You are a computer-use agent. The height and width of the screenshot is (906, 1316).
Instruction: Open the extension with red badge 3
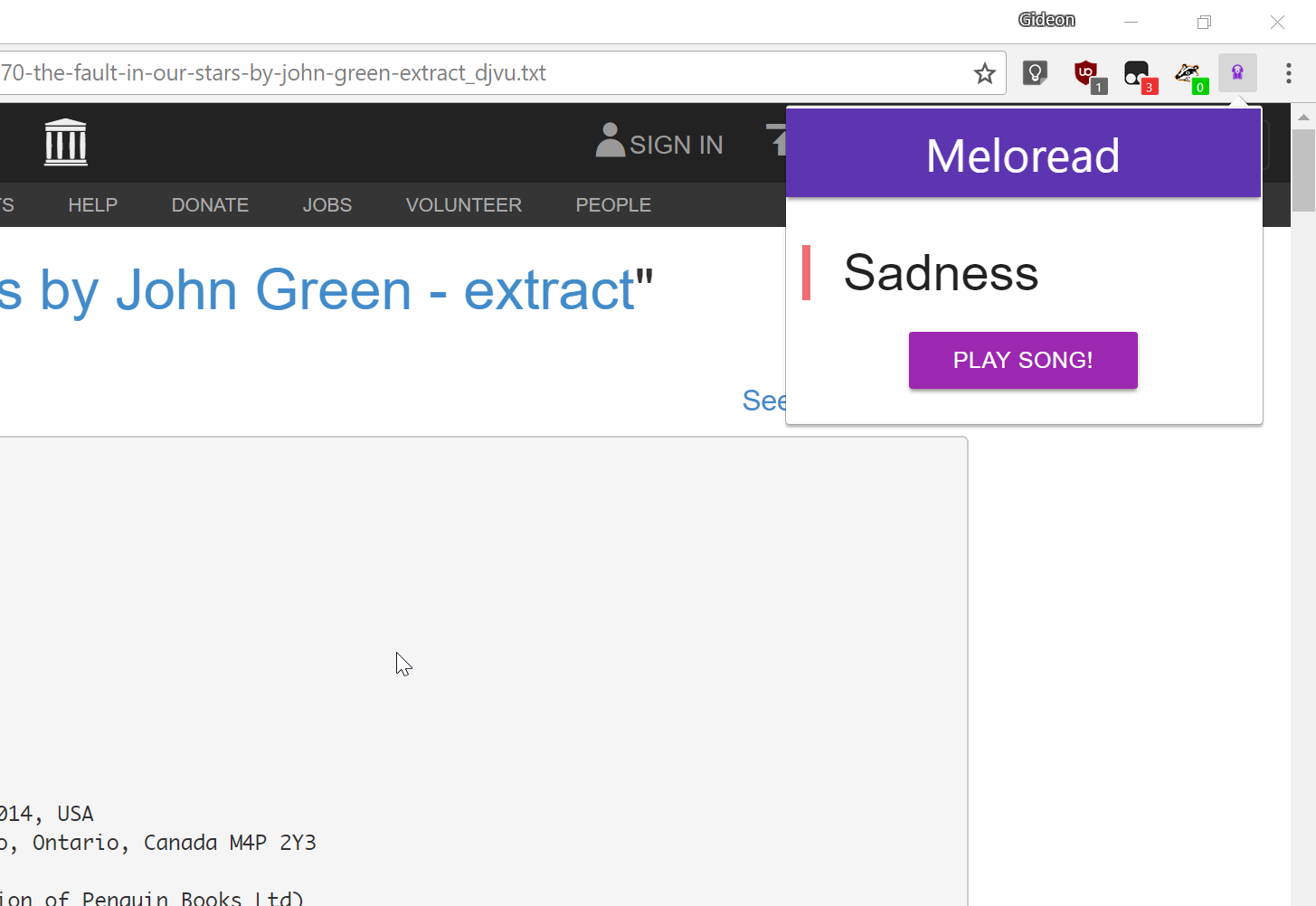[1139, 75]
